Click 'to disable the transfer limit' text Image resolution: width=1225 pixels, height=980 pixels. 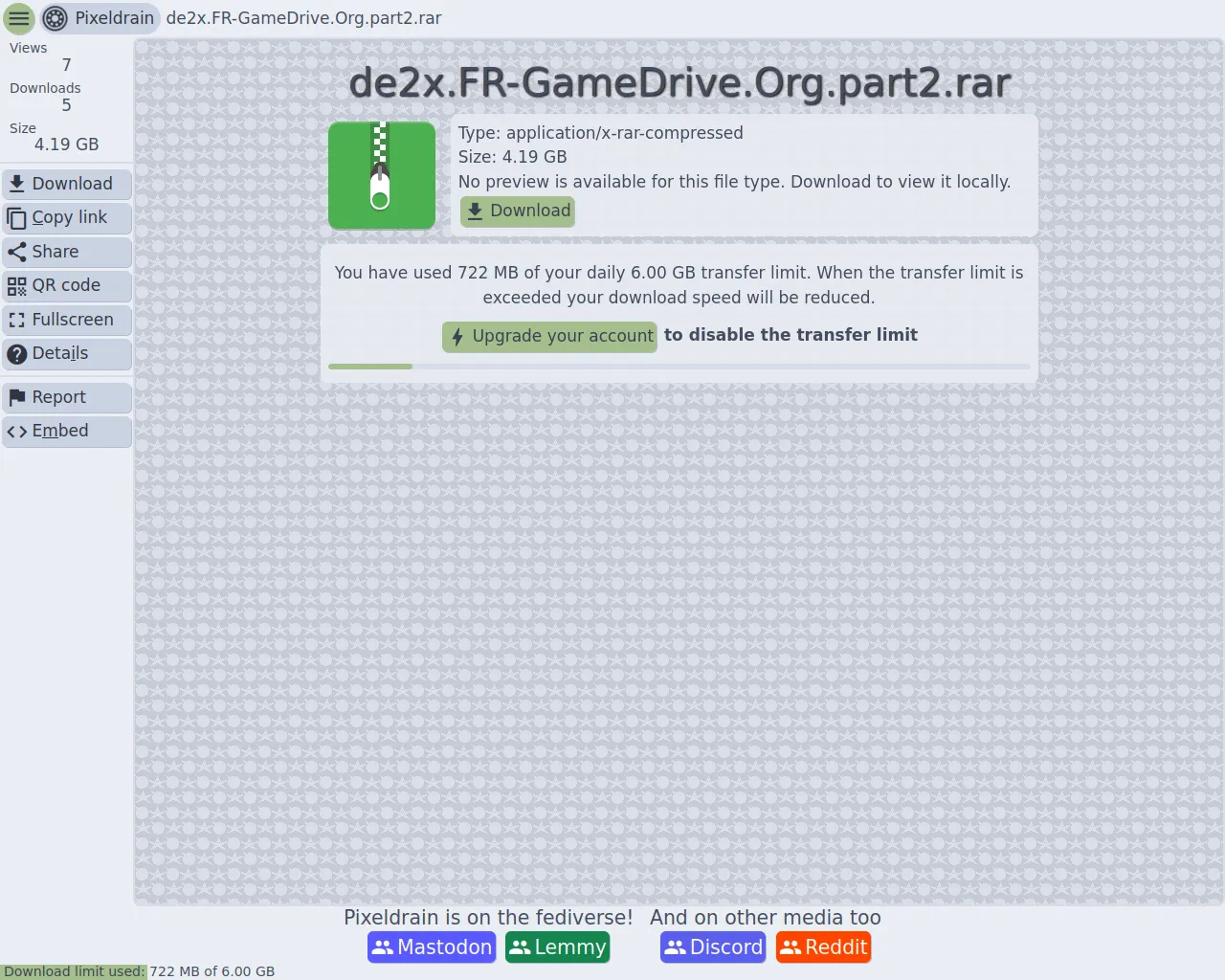tap(791, 335)
